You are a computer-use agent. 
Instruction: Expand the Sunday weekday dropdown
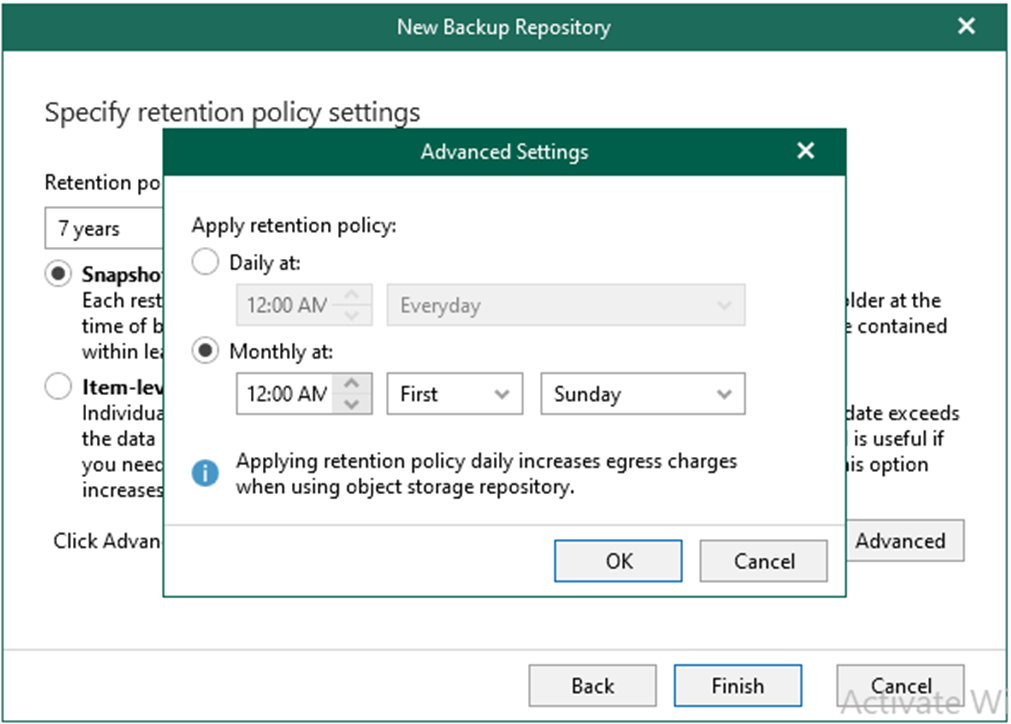click(x=642, y=394)
